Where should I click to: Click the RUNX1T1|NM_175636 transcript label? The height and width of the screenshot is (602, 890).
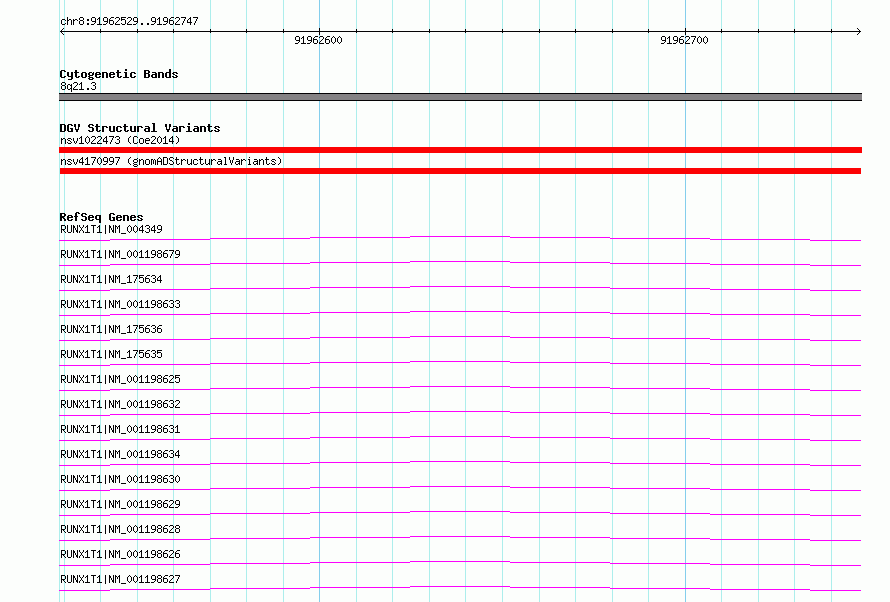click(x=111, y=329)
